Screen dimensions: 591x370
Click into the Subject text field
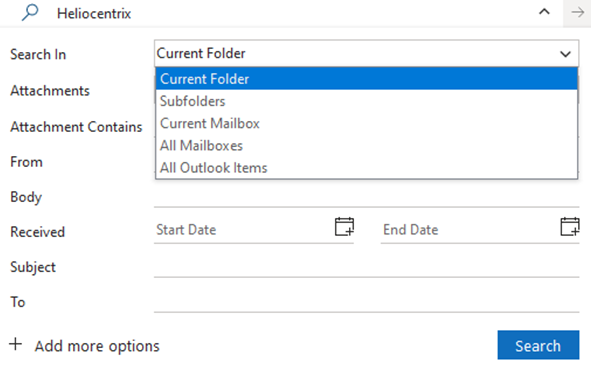coord(366,267)
